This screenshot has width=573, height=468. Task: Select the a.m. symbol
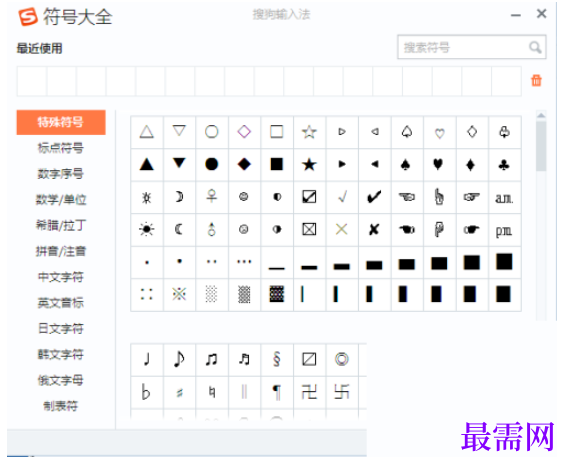pyautogui.click(x=504, y=198)
